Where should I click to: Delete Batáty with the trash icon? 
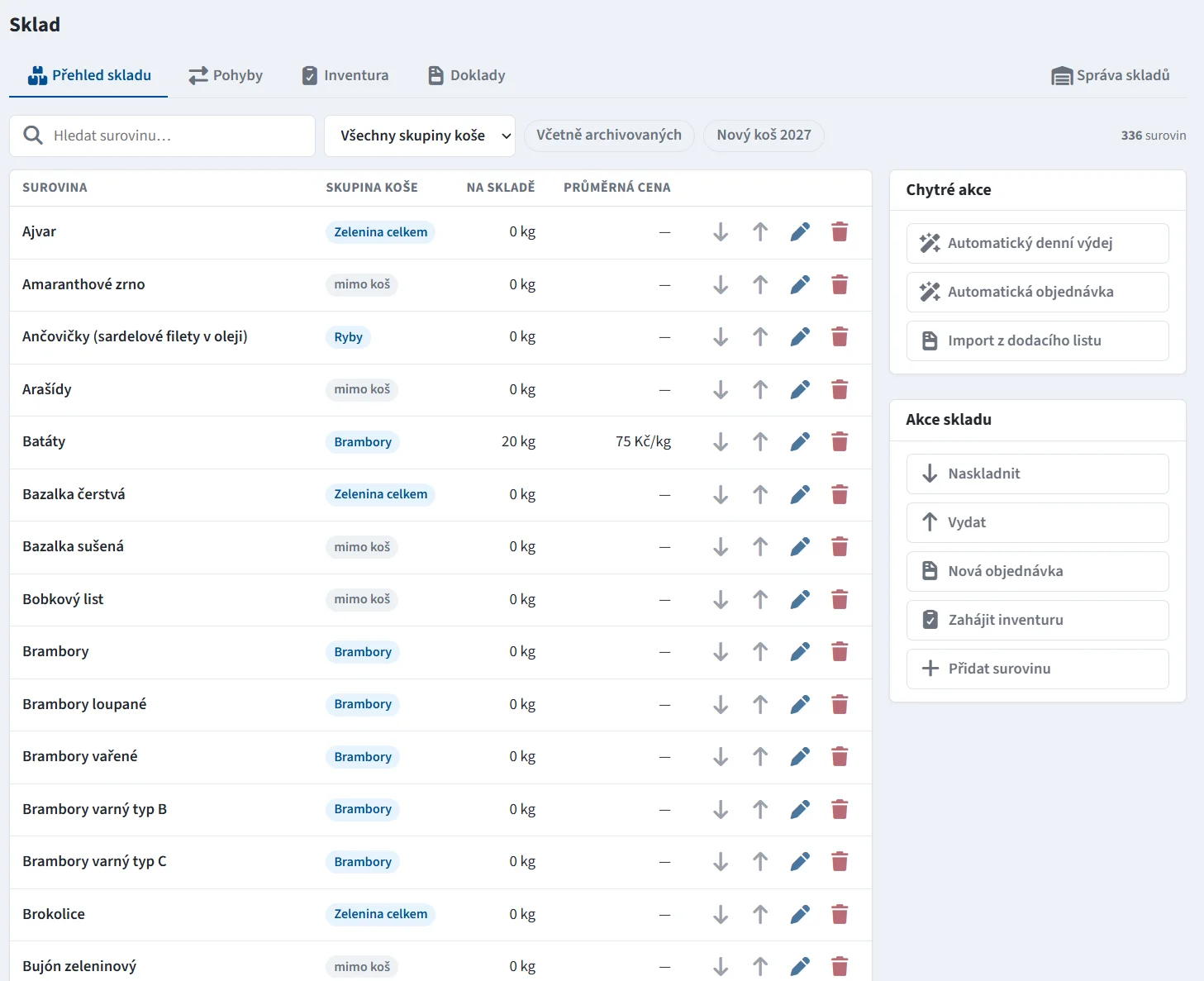coord(840,442)
